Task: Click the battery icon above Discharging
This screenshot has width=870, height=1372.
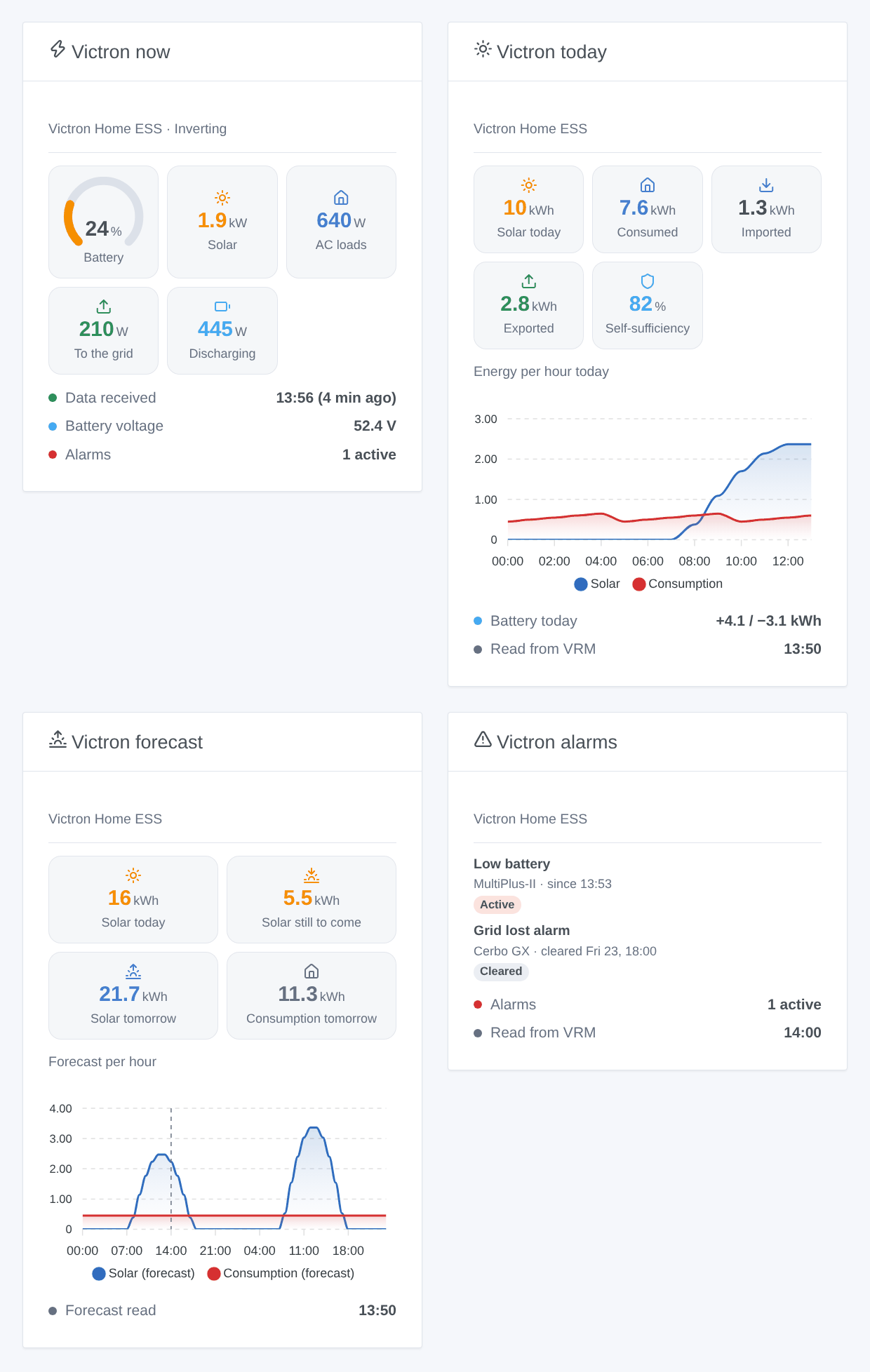Action: [x=222, y=307]
